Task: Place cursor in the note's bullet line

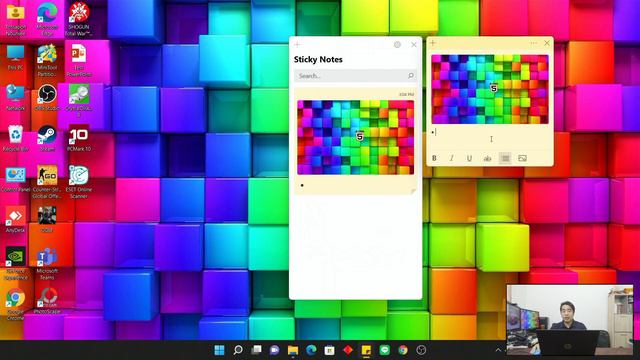Action: 490,132
